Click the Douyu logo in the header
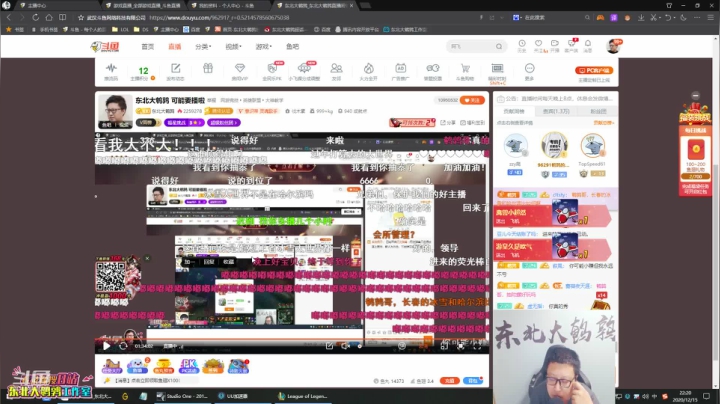 [x=105, y=46]
